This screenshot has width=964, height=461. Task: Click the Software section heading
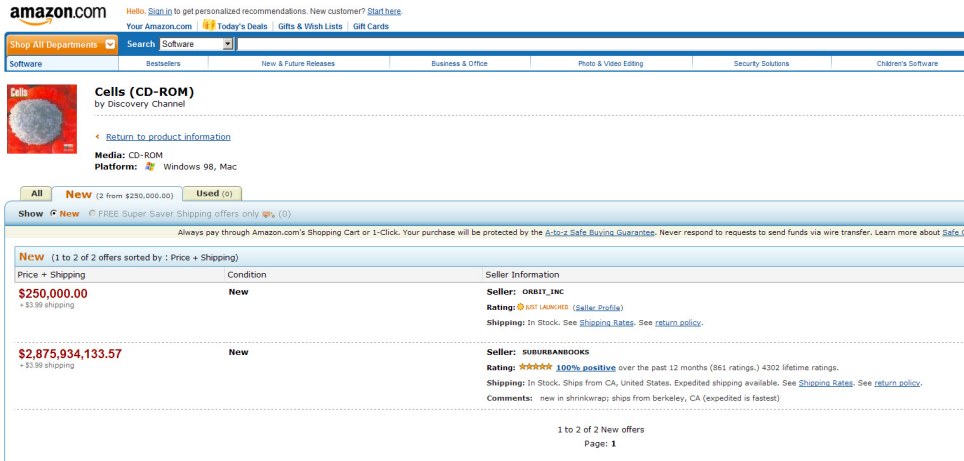coord(26,64)
